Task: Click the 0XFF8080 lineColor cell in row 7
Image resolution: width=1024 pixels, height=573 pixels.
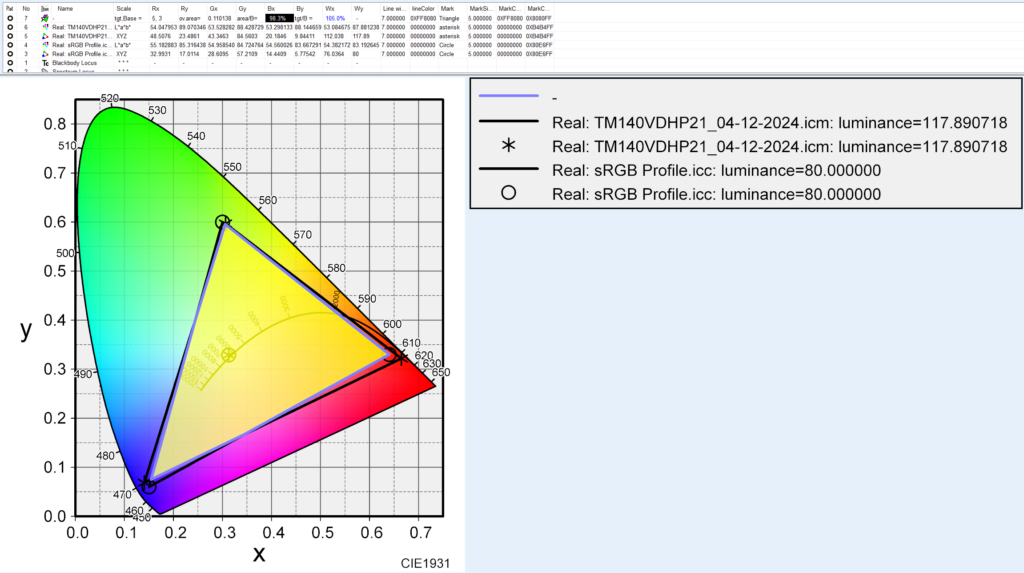Action: [423, 18]
